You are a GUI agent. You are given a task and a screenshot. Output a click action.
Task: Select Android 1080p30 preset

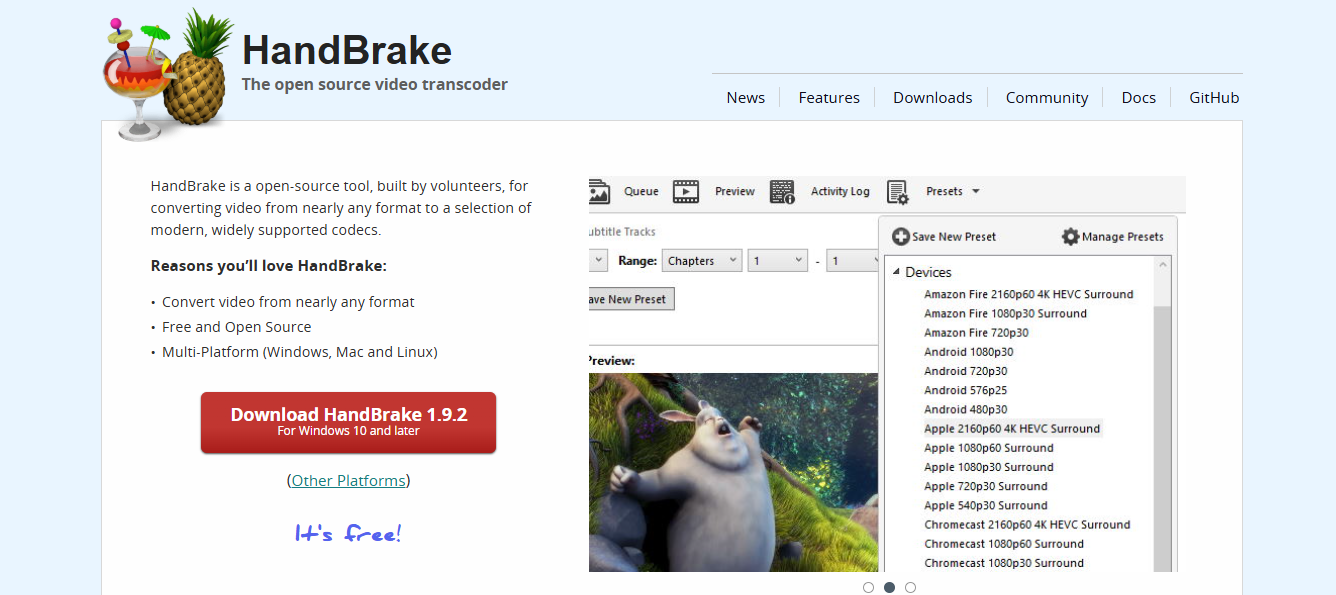(968, 352)
